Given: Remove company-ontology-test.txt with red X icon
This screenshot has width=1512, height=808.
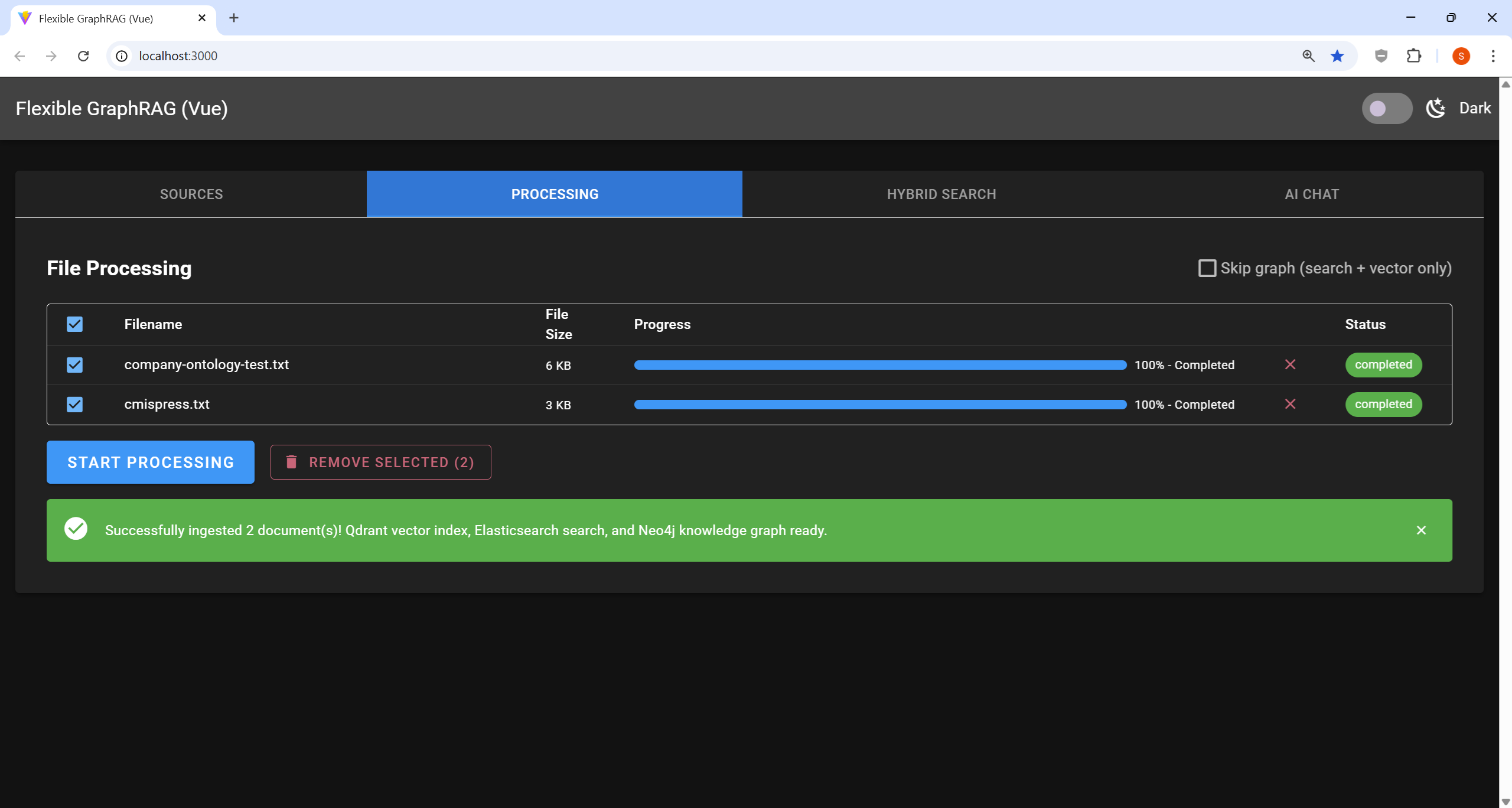Looking at the screenshot, I should coord(1290,364).
